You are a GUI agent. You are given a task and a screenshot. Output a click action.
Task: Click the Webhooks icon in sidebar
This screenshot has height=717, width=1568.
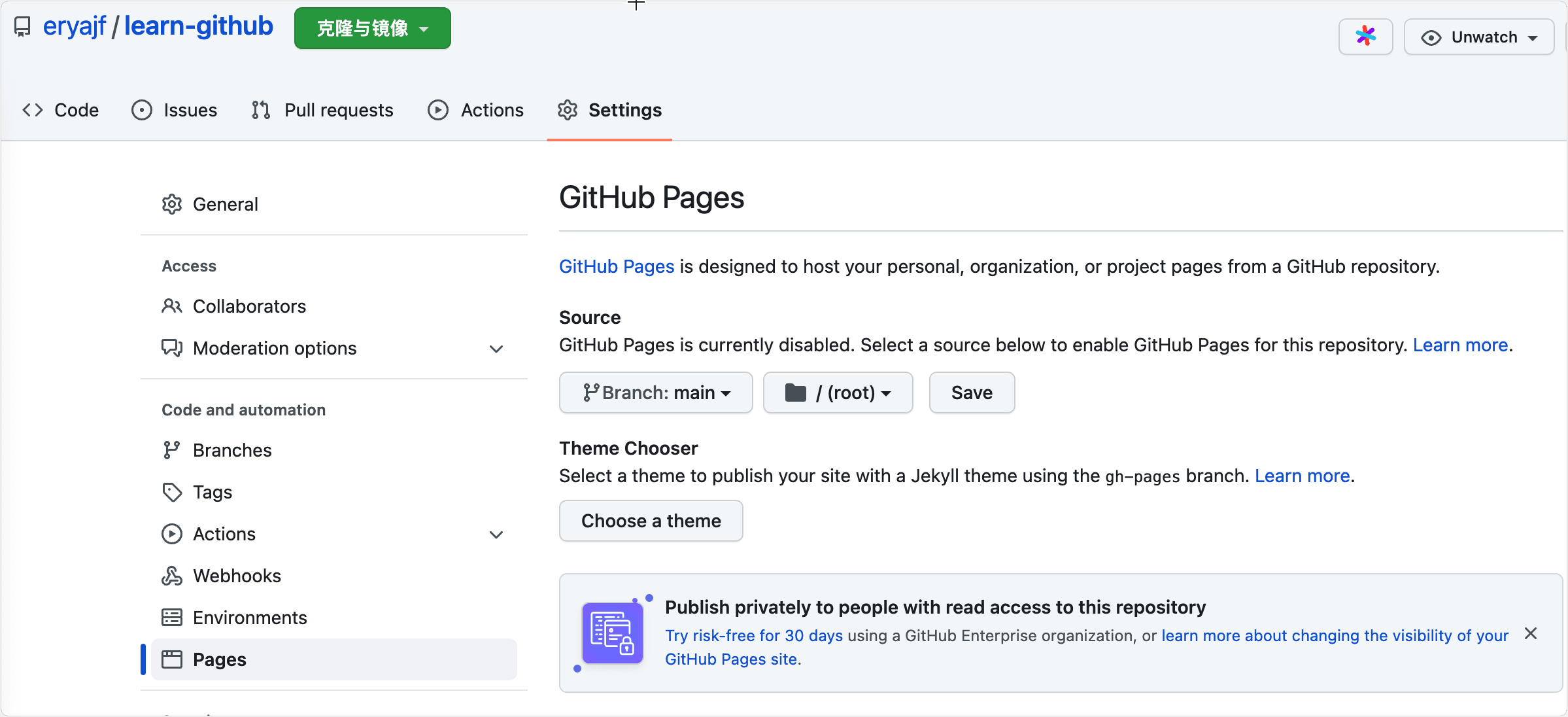click(172, 576)
